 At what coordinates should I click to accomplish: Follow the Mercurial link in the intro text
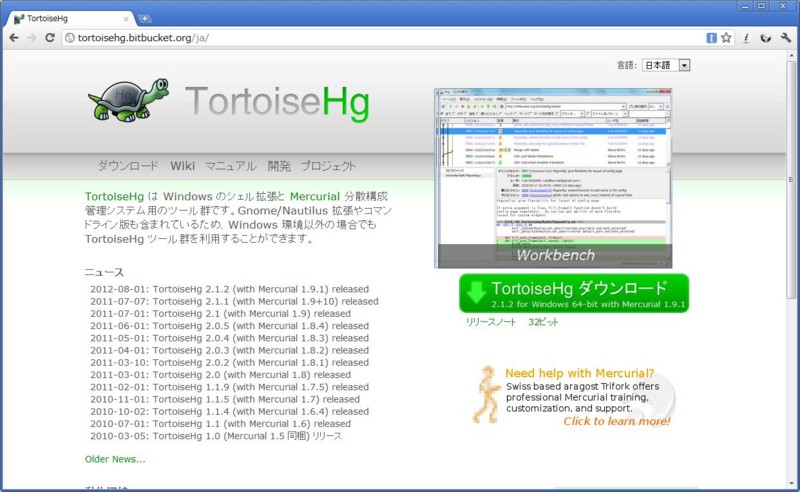point(315,196)
